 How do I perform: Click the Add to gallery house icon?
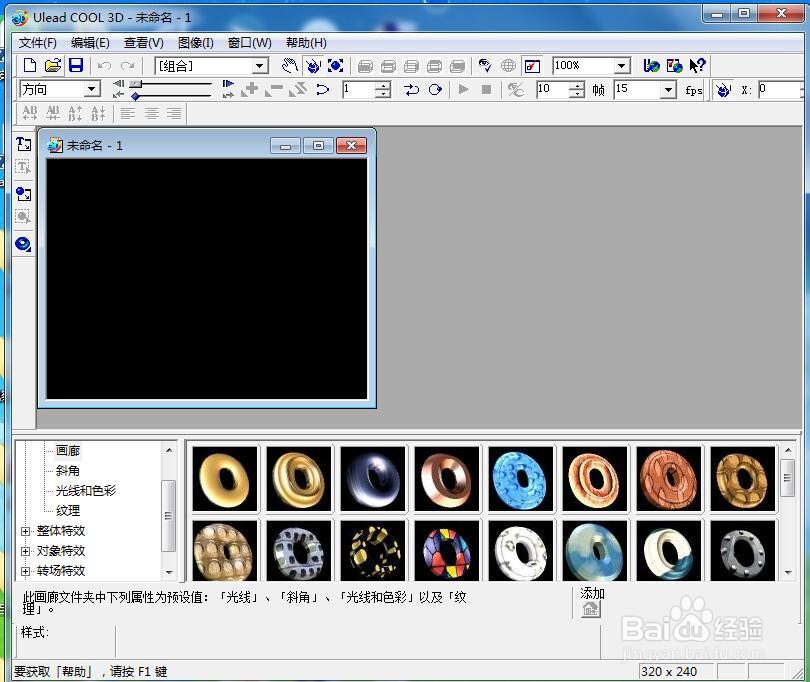591,610
